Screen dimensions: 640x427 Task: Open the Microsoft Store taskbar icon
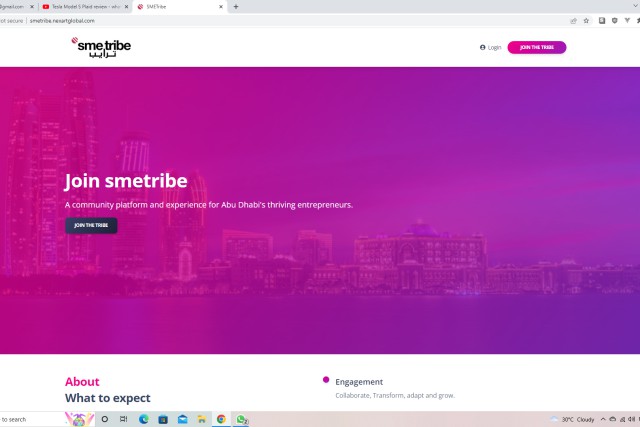[x=163, y=419]
